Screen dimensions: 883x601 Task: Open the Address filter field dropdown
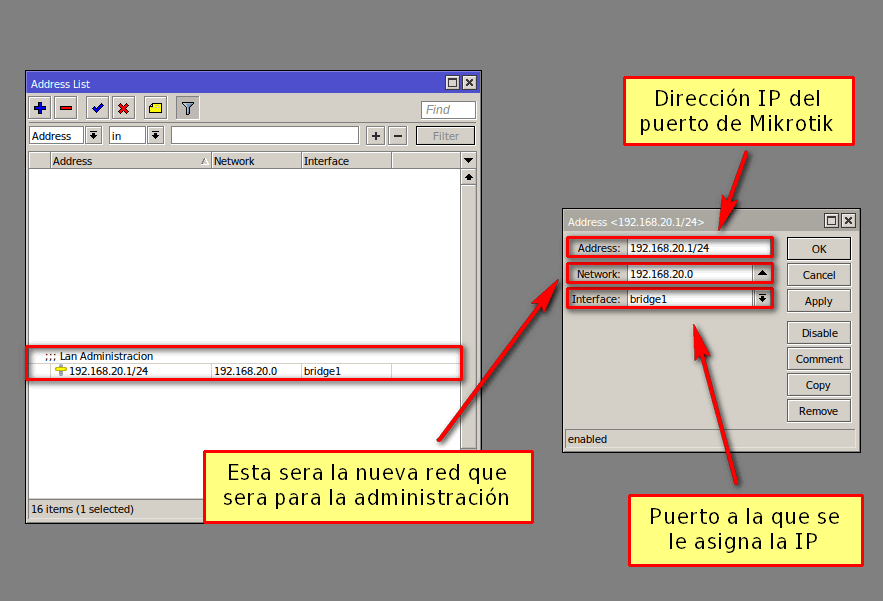click(93, 135)
